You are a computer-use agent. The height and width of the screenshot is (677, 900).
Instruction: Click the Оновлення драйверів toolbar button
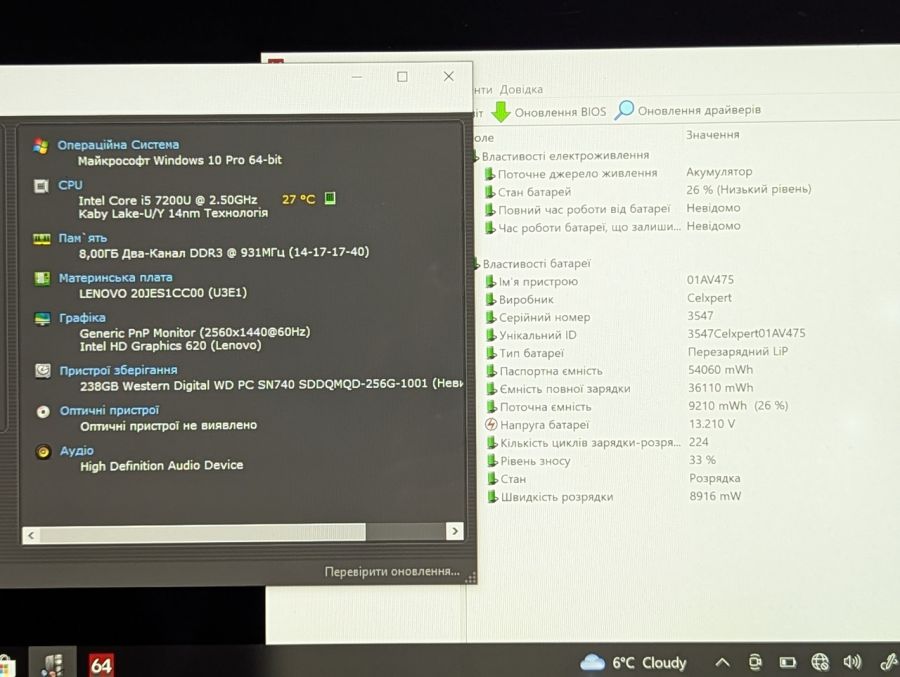pyautogui.click(x=688, y=110)
